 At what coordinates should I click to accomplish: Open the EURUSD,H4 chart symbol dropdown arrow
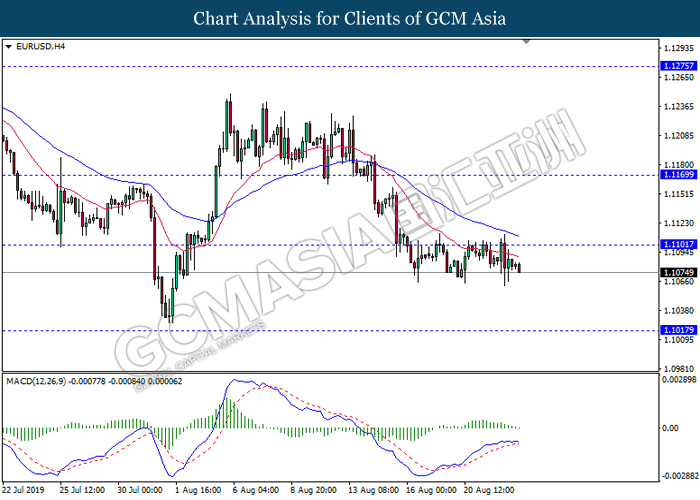coord(8,46)
